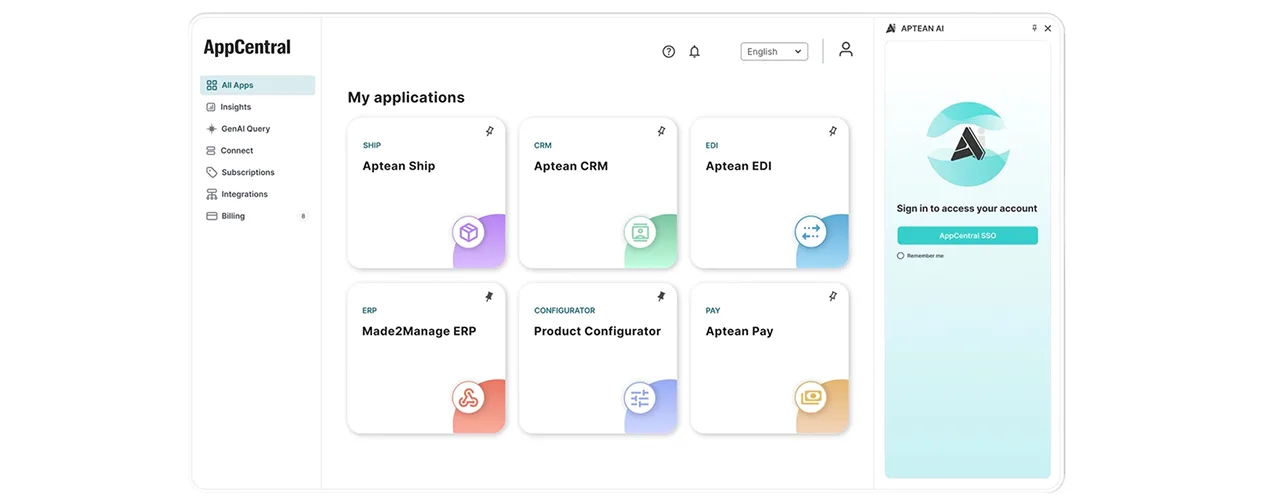Click the AppCentral SSO button
The height and width of the screenshot is (500, 1285).
[967, 236]
